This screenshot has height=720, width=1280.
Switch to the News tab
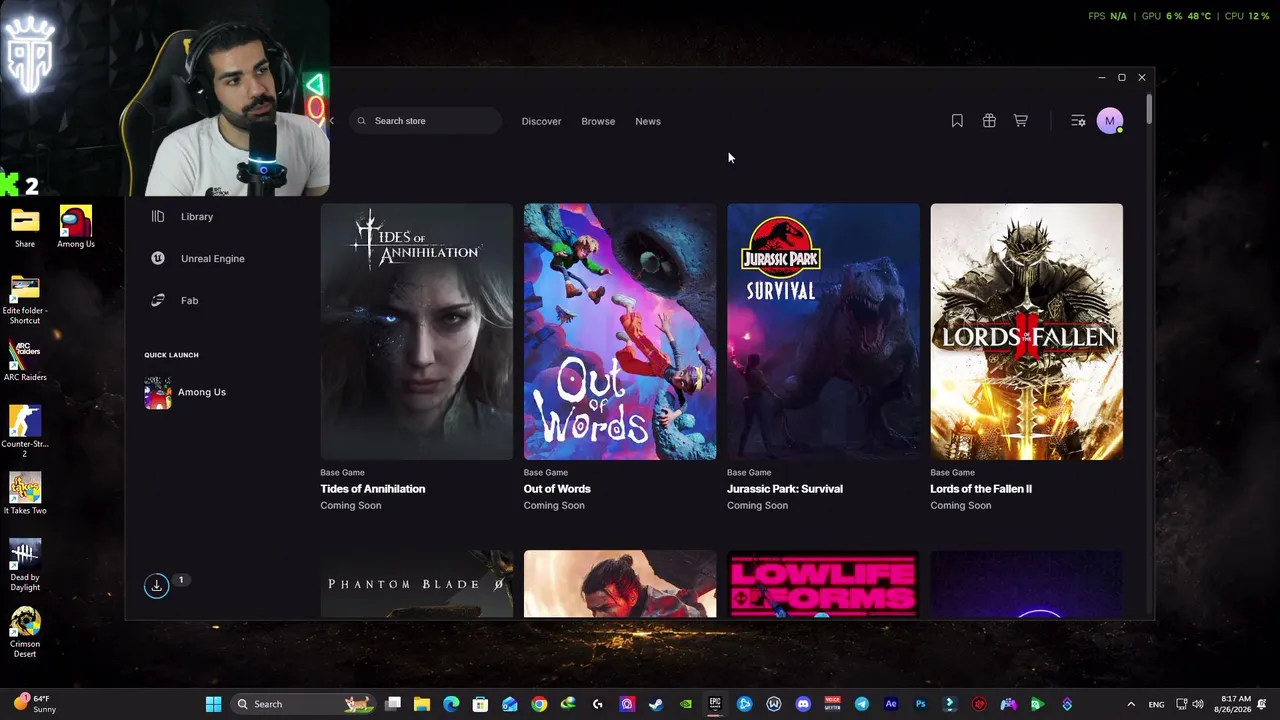(x=648, y=121)
